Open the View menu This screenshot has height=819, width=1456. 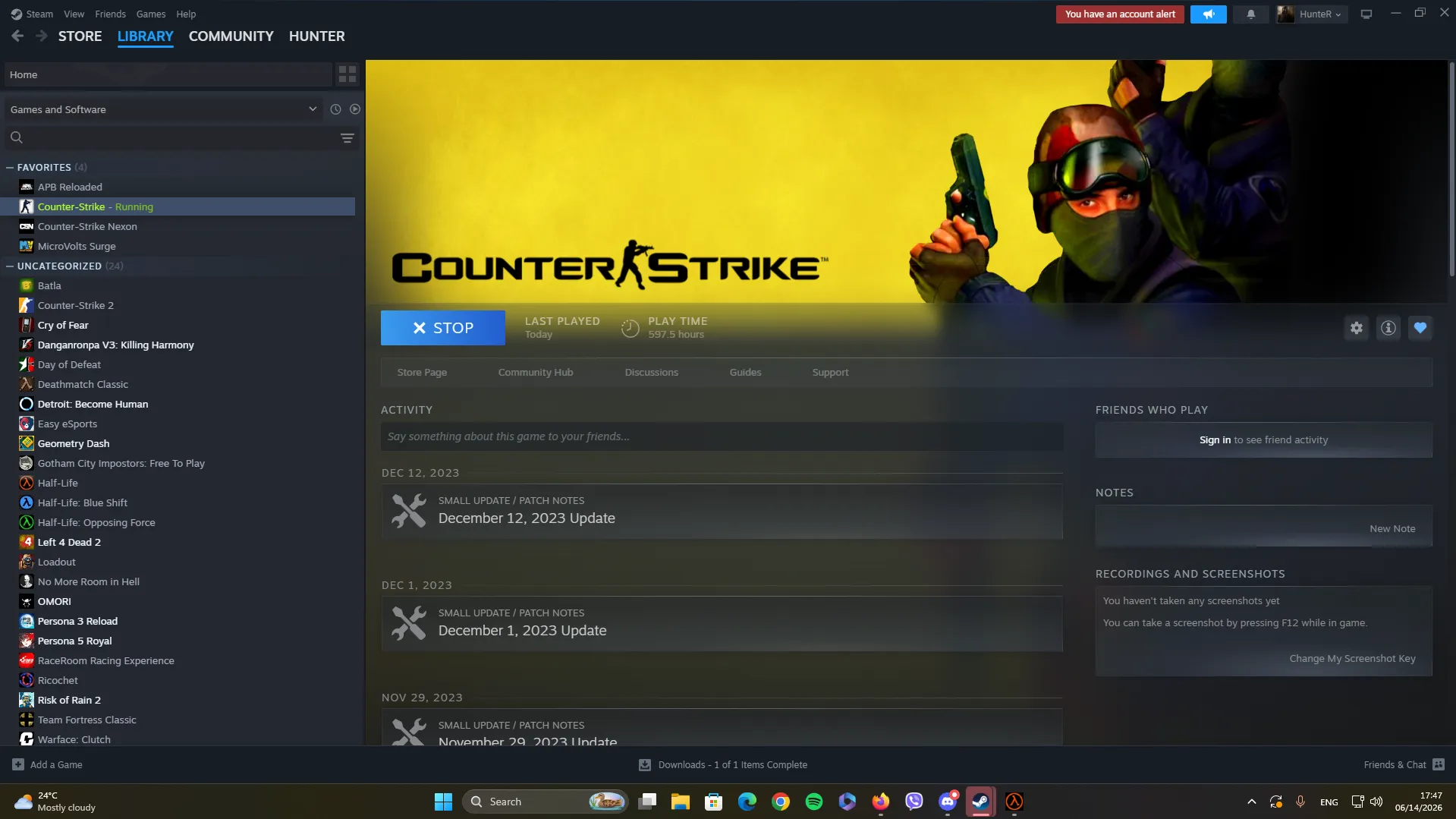(x=74, y=14)
